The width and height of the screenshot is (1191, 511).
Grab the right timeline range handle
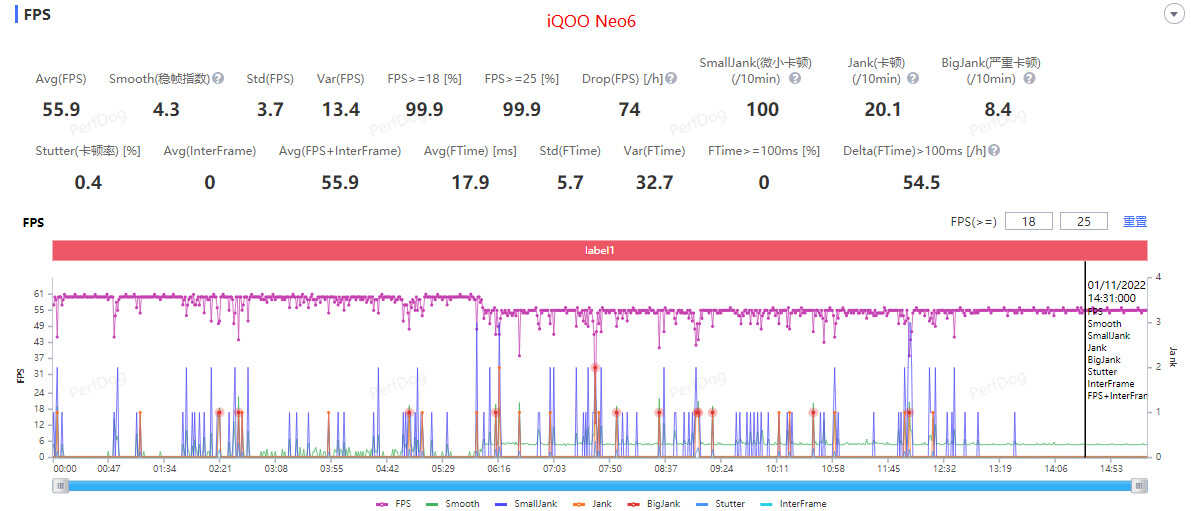(1139, 485)
